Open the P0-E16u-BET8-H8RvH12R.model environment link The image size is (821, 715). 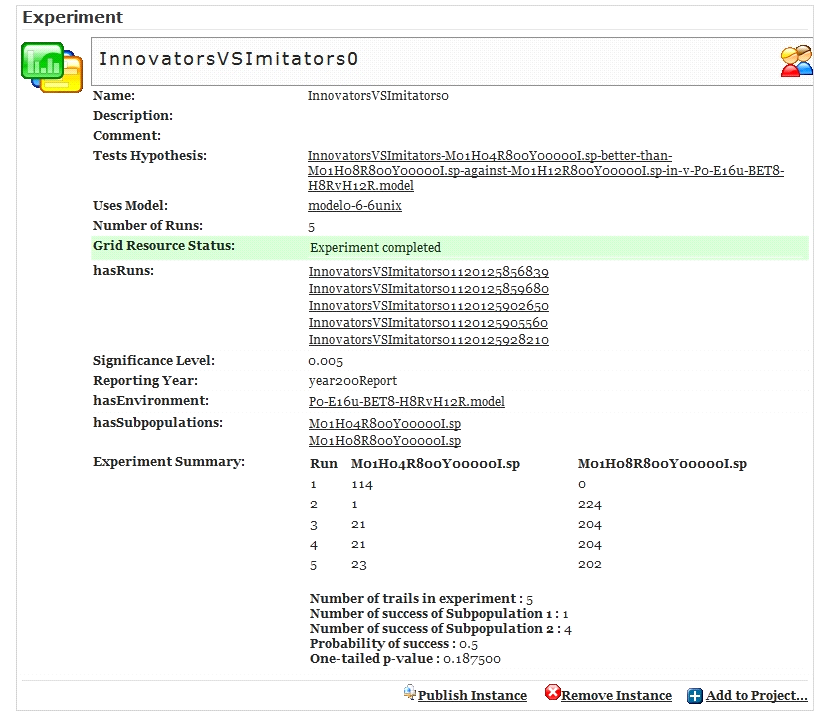click(406, 401)
